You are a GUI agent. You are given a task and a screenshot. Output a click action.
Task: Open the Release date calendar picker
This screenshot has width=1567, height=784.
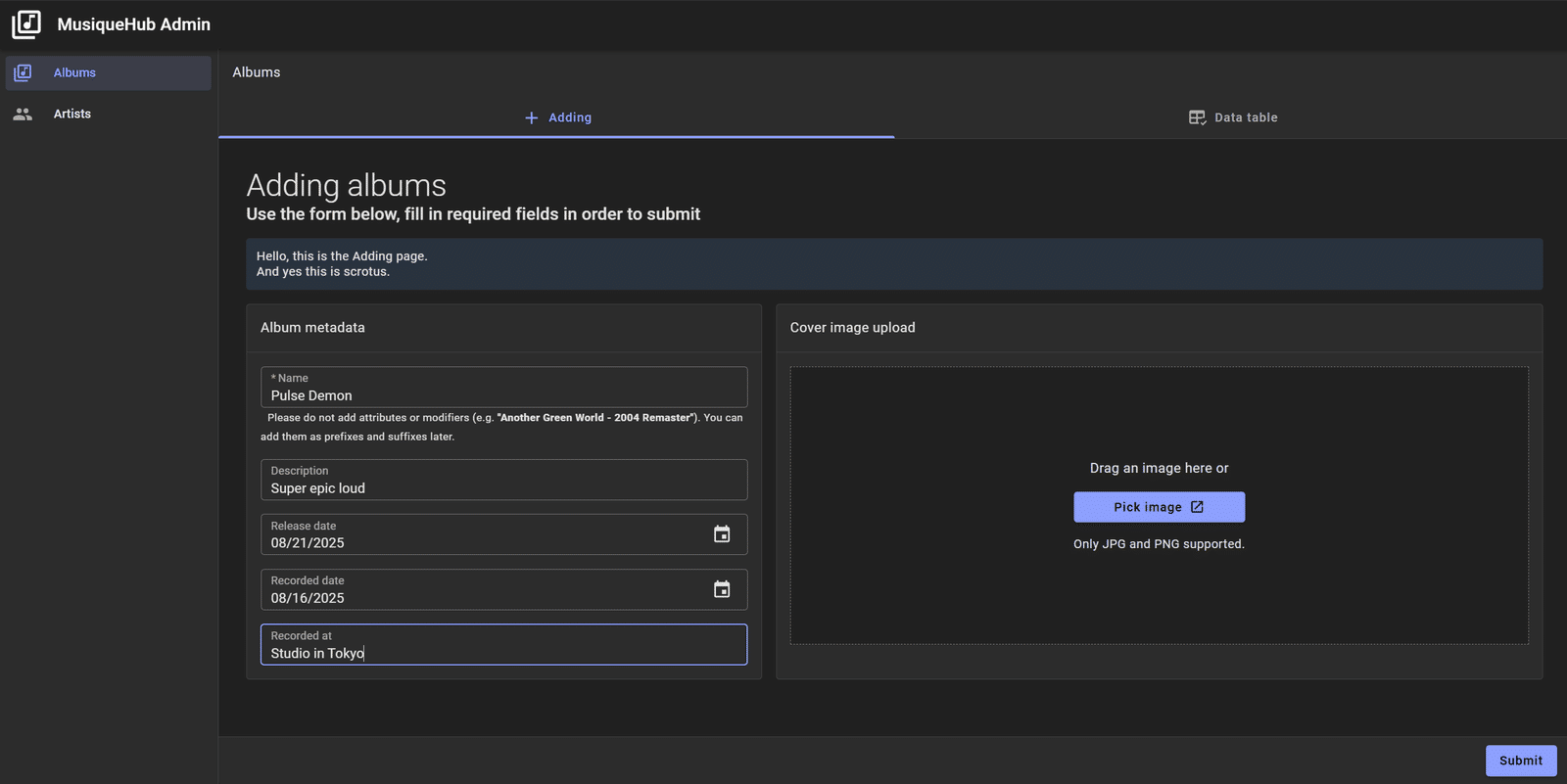722,534
